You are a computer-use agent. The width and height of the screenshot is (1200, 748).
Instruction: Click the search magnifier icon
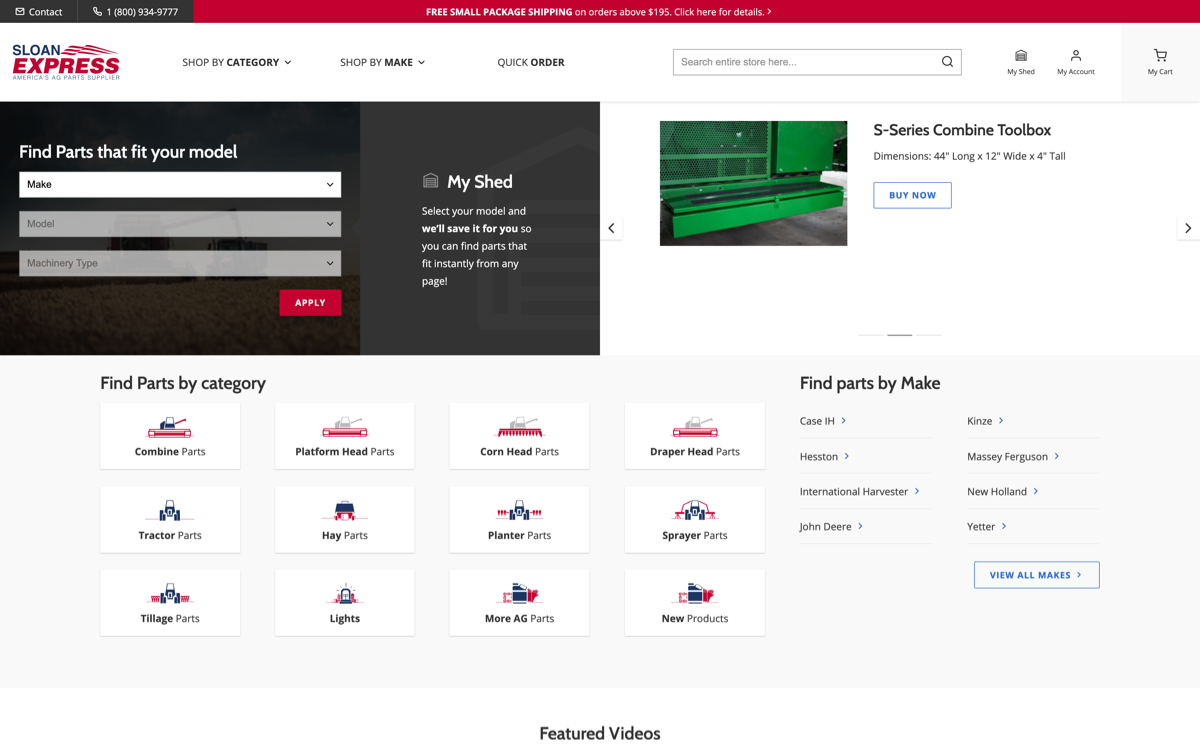click(947, 62)
